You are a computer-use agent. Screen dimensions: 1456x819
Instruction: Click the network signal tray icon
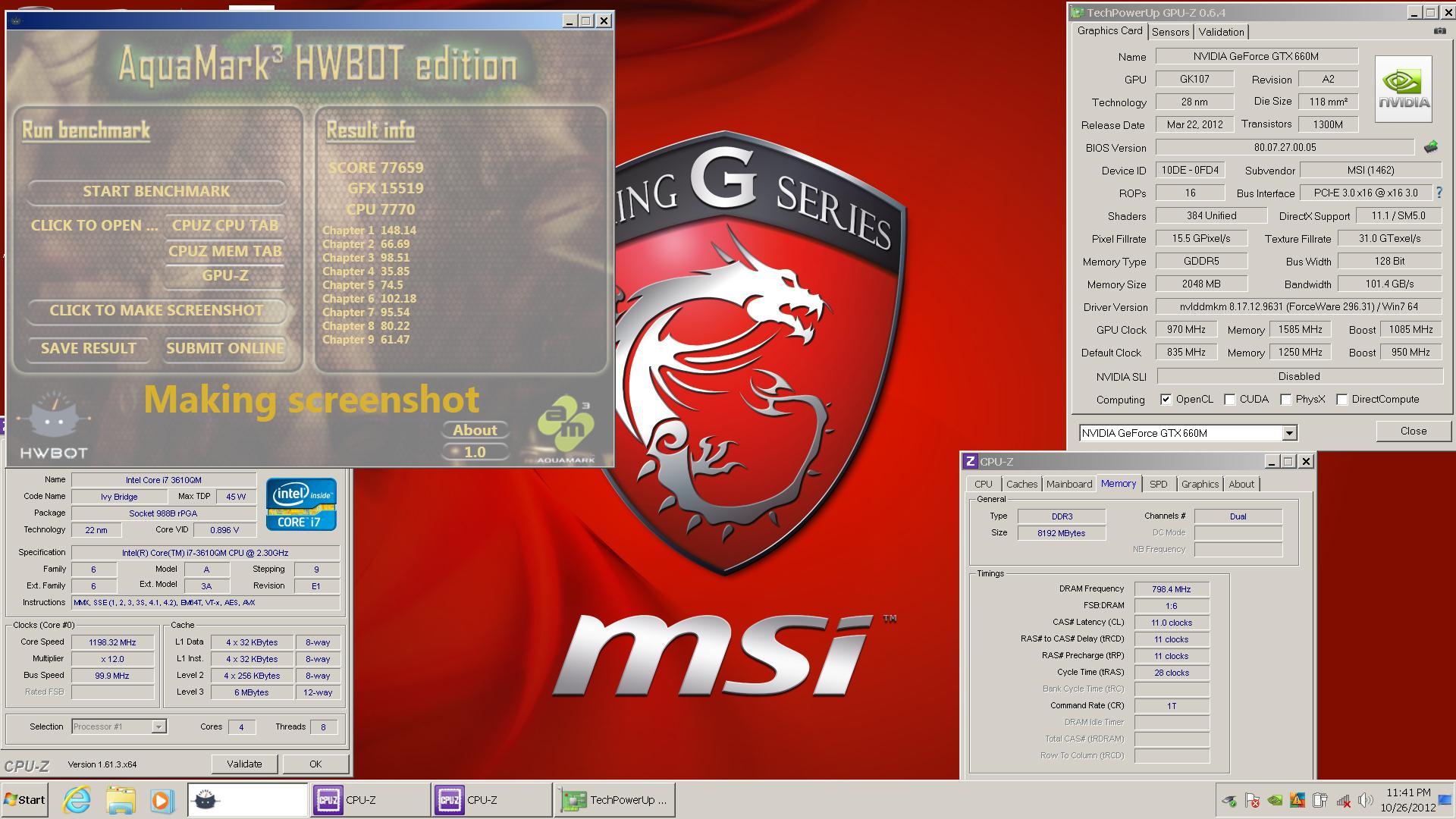tap(1343, 800)
